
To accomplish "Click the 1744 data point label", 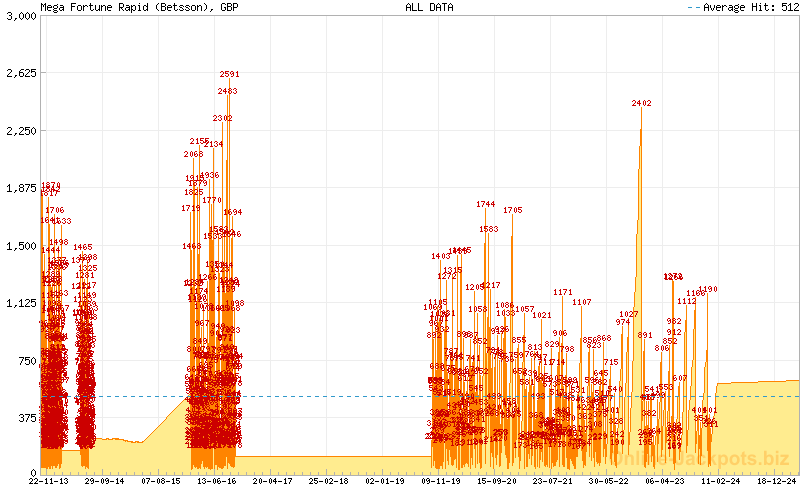I will 486,204.
